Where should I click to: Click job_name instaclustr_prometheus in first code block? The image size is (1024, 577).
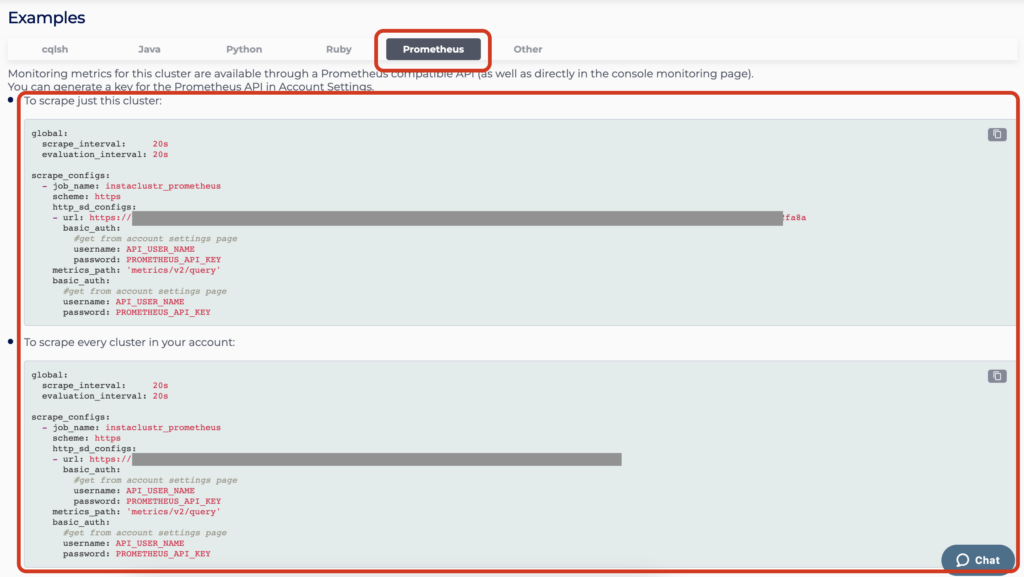[163, 186]
